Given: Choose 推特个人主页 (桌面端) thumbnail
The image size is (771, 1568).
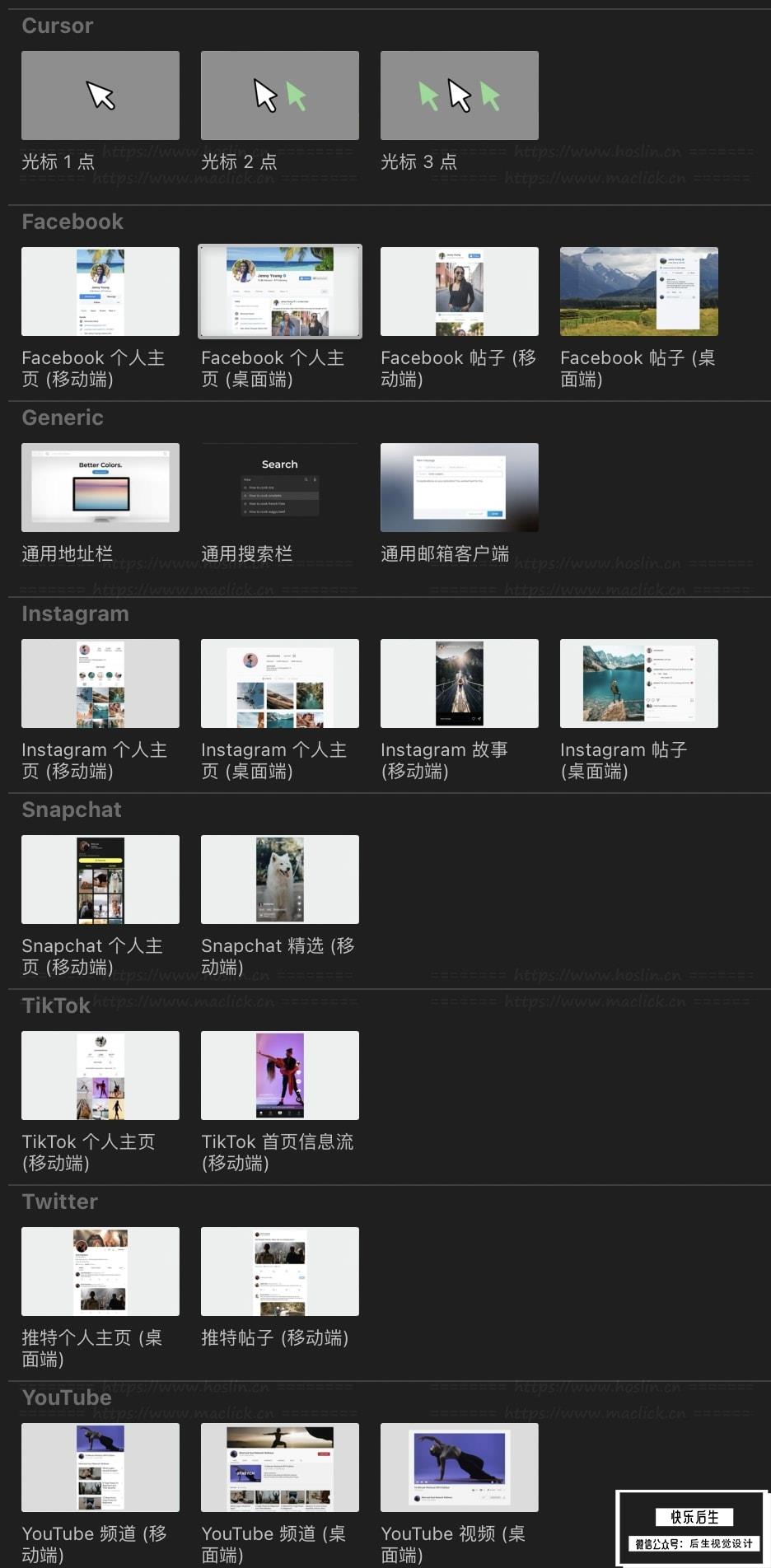Looking at the screenshot, I should coord(100,1272).
